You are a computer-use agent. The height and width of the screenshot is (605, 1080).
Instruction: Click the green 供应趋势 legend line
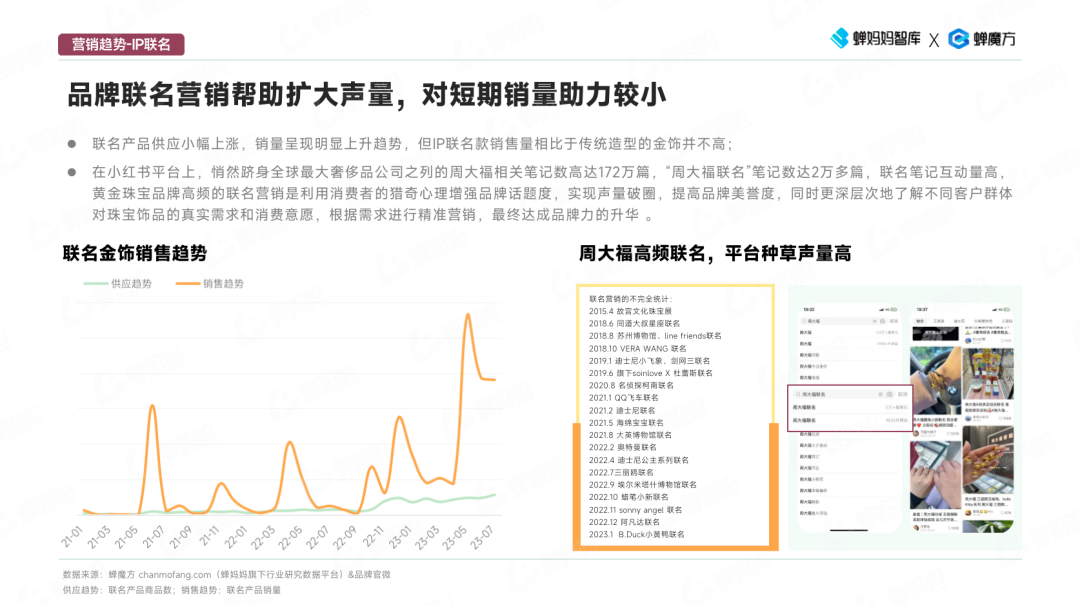click(x=96, y=283)
